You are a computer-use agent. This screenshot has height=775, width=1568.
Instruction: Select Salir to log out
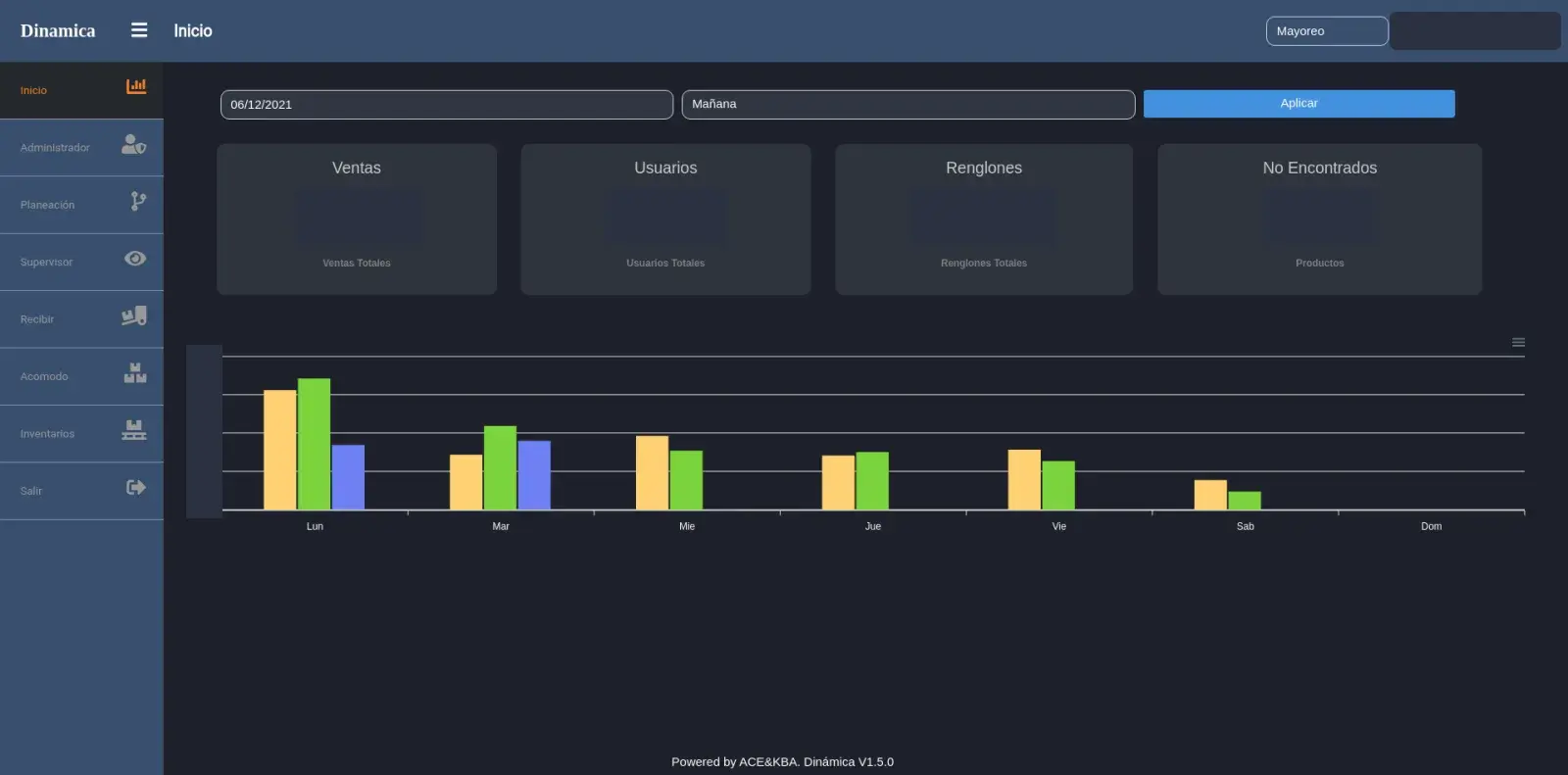(x=81, y=492)
